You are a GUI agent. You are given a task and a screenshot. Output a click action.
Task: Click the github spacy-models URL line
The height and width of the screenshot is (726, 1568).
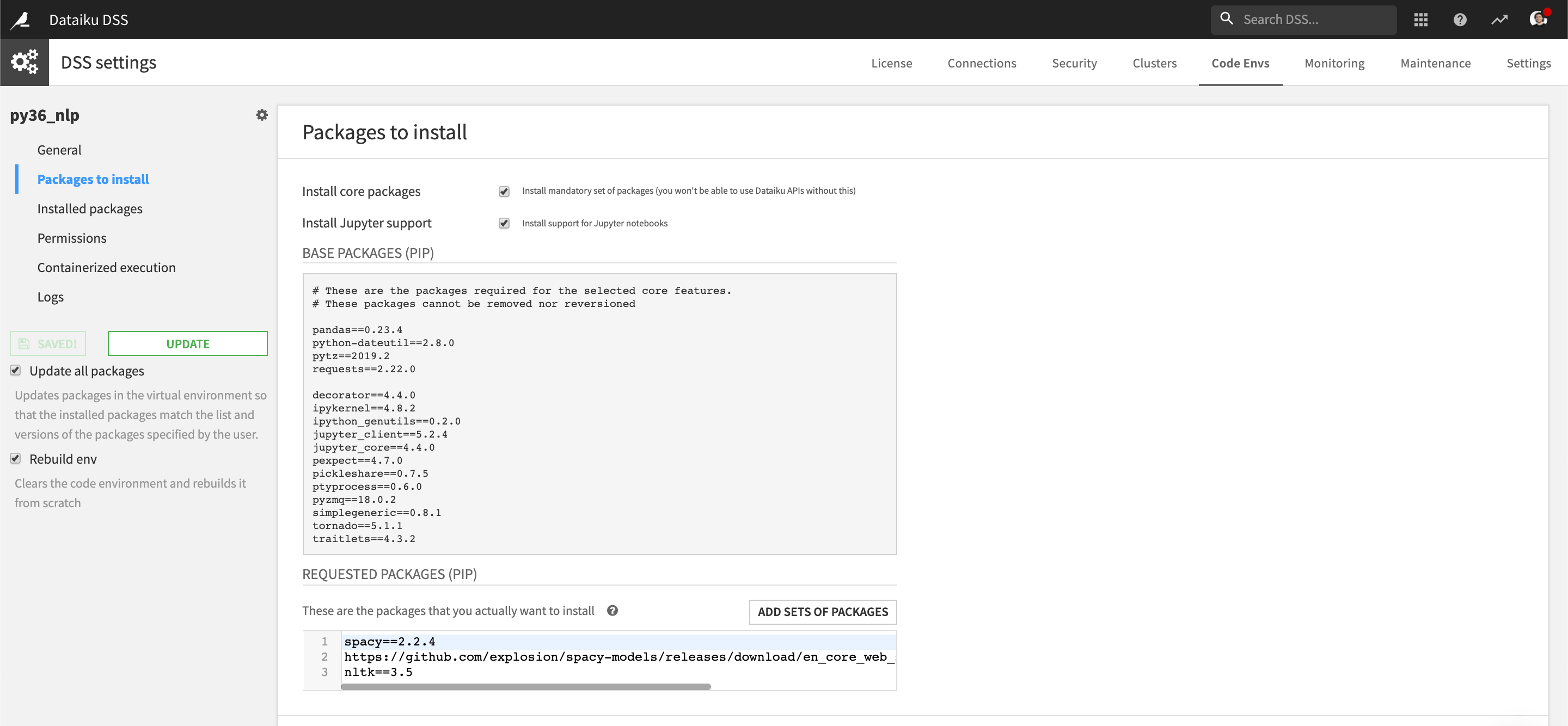tap(619, 657)
